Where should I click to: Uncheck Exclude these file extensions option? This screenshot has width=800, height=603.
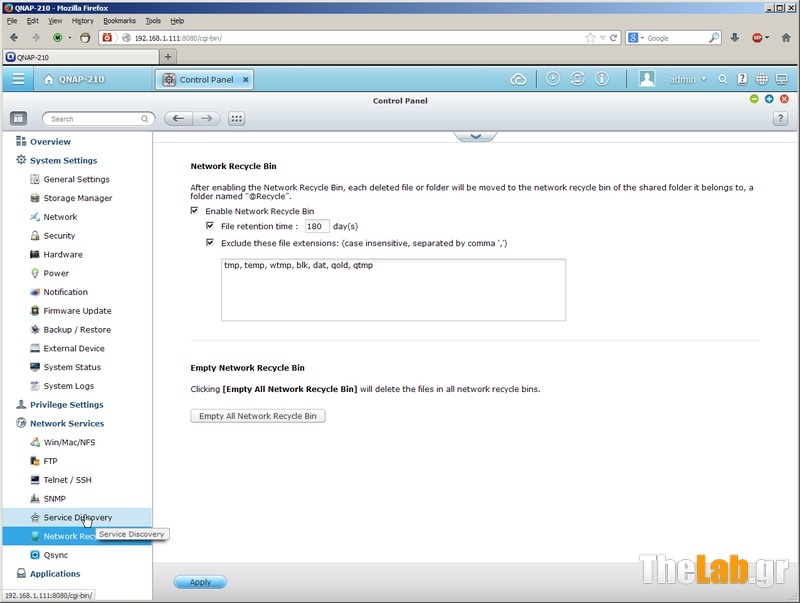tap(210, 242)
